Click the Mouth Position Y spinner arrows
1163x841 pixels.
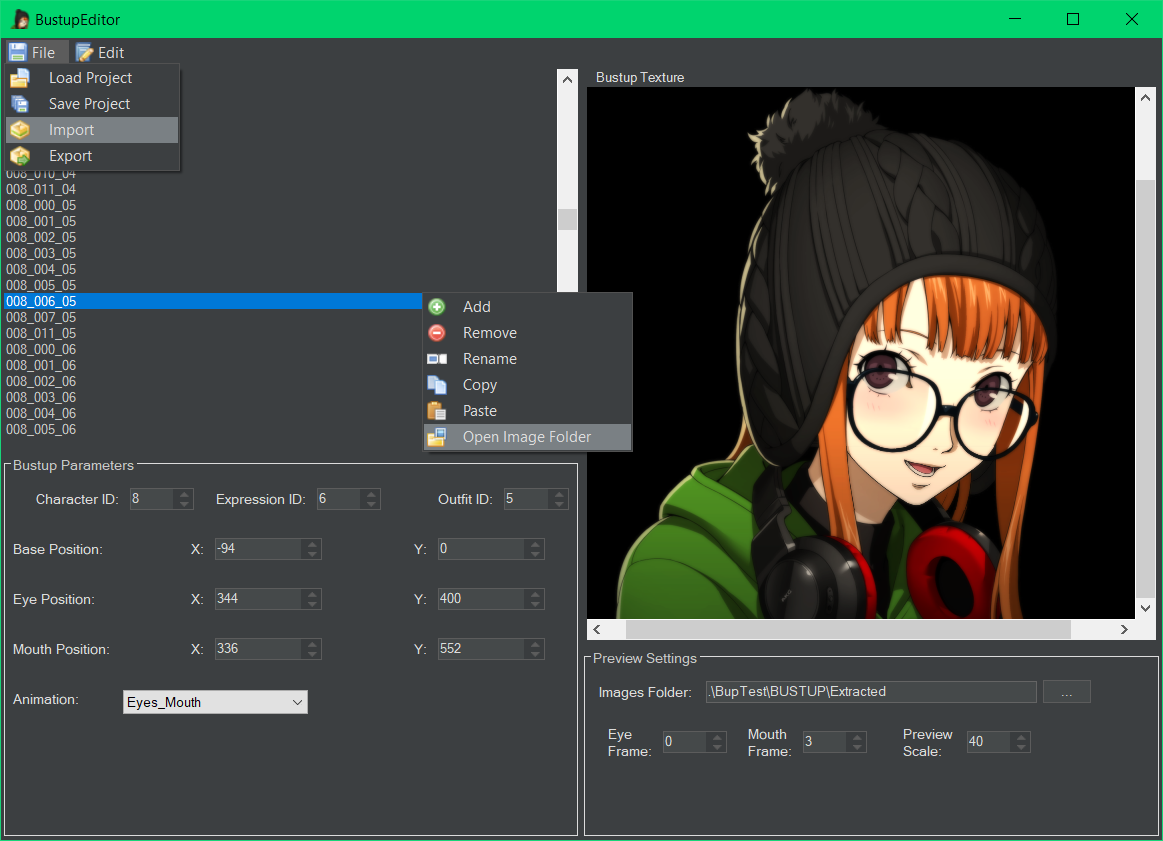(x=536, y=649)
